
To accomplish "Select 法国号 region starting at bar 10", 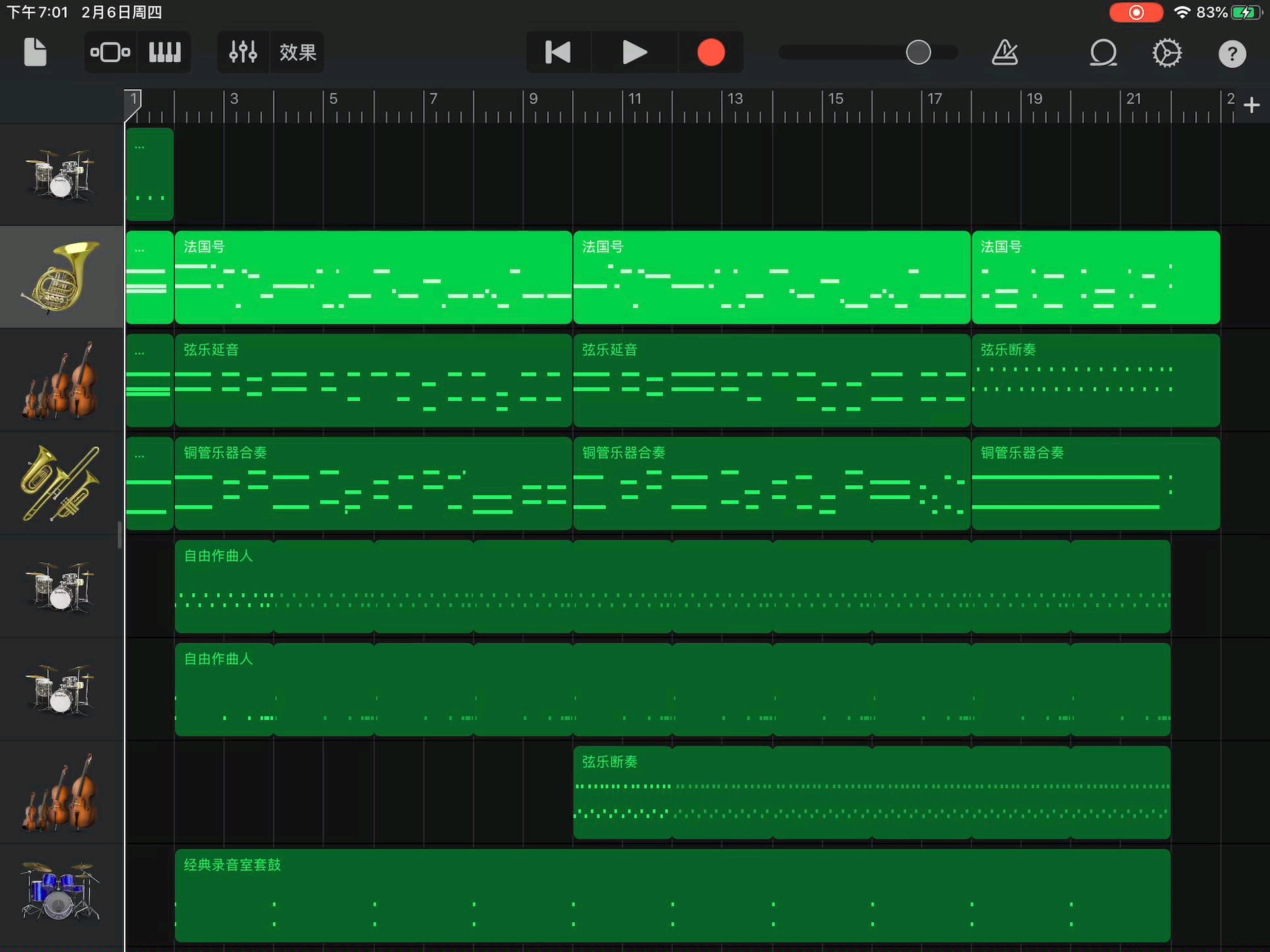I will point(772,277).
